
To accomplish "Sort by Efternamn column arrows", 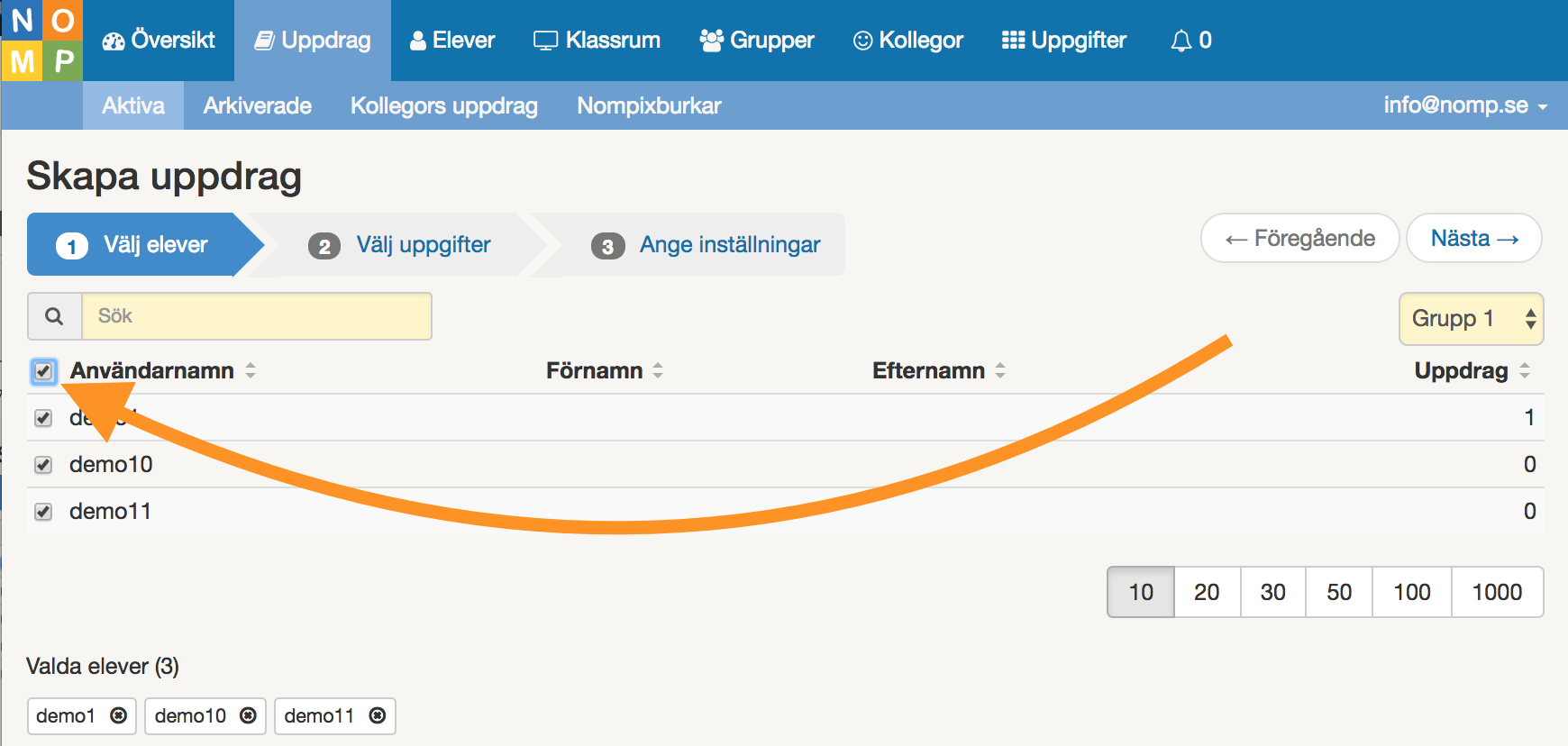I will click(x=1000, y=370).
